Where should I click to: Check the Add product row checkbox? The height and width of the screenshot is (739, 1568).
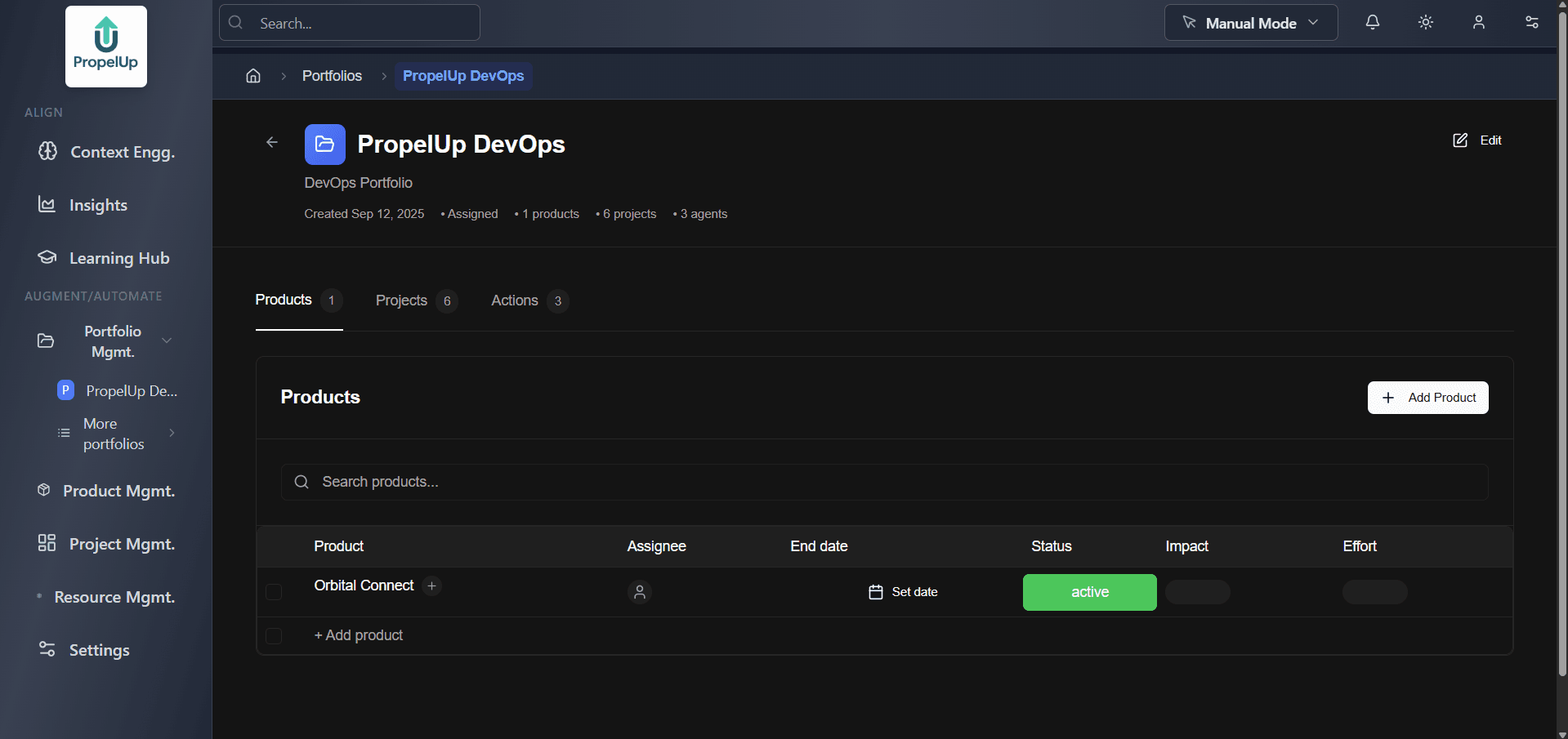(x=274, y=636)
